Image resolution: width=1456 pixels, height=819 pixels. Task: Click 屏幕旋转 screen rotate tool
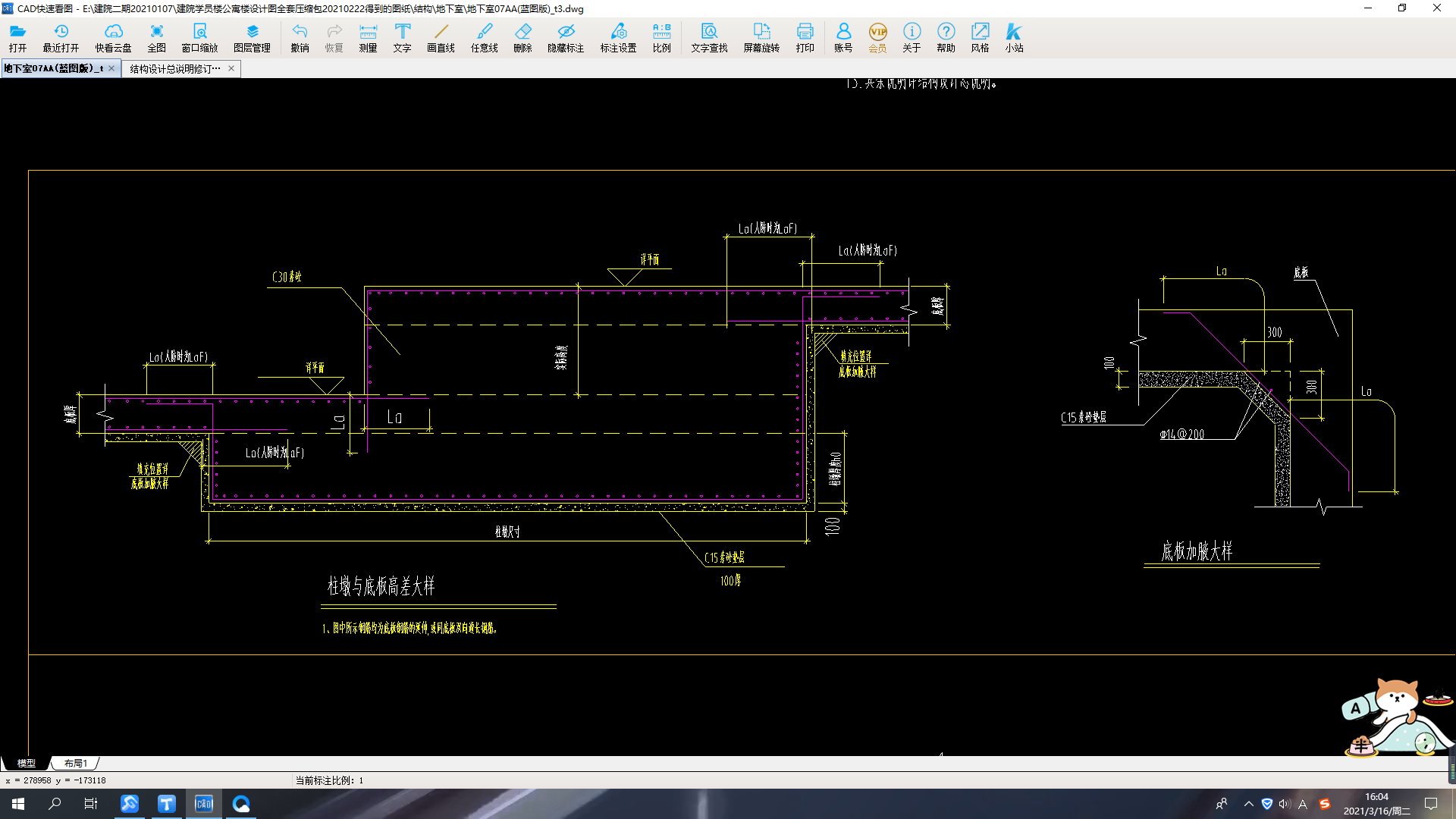click(x=761, y=38)
